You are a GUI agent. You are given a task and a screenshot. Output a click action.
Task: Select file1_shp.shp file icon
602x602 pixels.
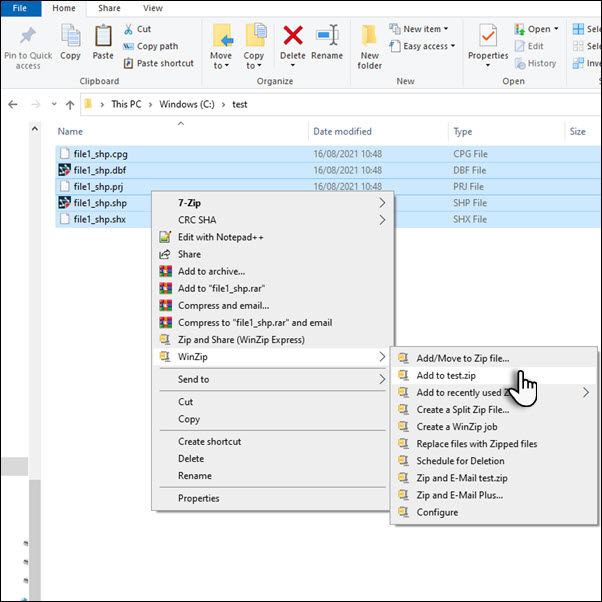point(64,202)
